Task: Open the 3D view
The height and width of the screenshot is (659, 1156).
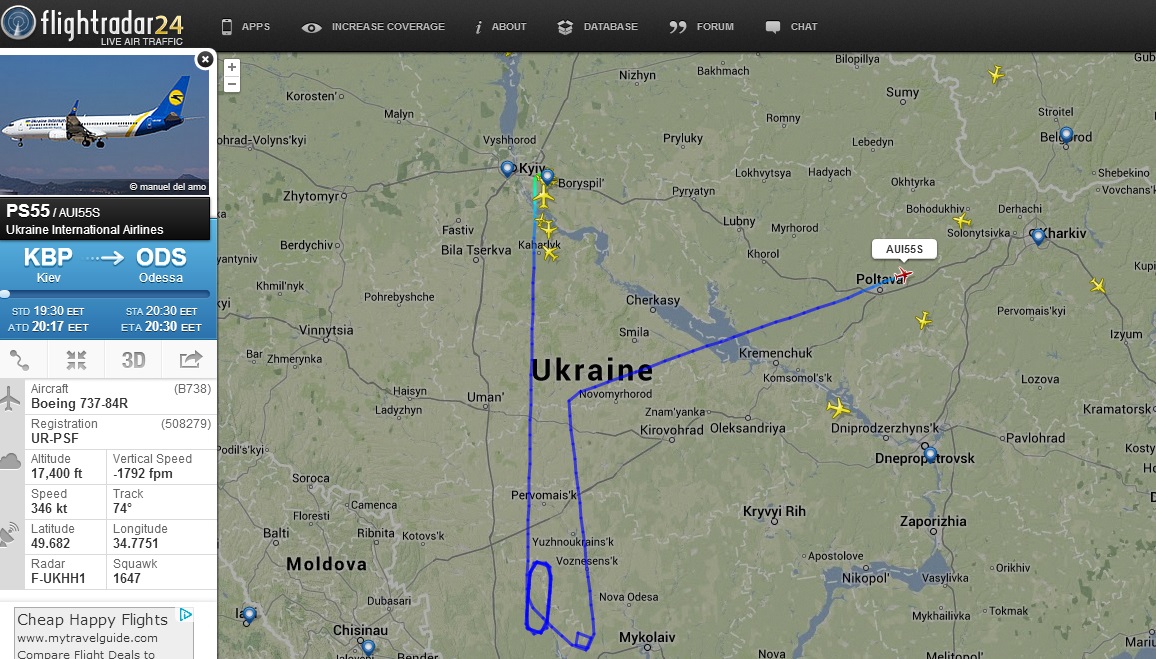Action: (x=133, y=360)
